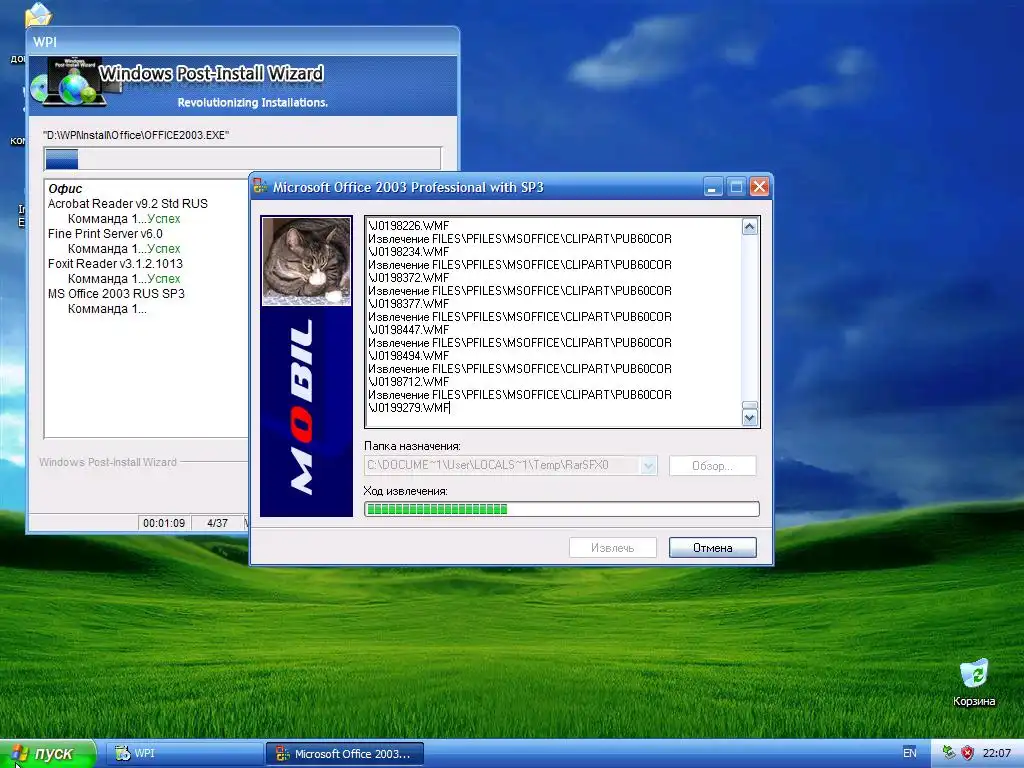Viewport: 1024px width, 768px height.
Task: Select Acrobat Reader v9.2 Std RUS entry
Action: click(127, 204)
